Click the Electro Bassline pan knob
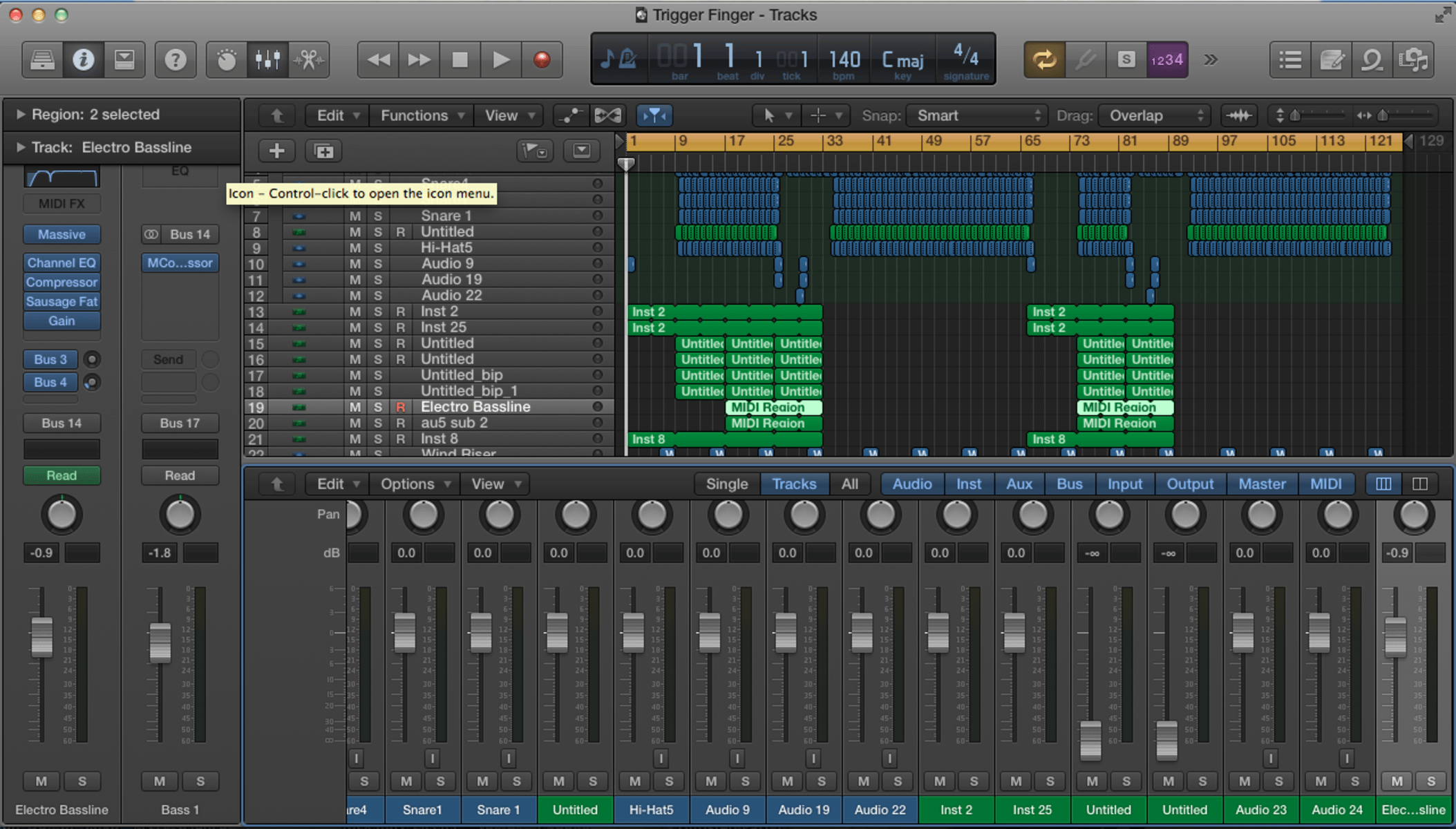The height and width of the screenshot is (829, 1456). pyautogui.click(x=62, y=515)
